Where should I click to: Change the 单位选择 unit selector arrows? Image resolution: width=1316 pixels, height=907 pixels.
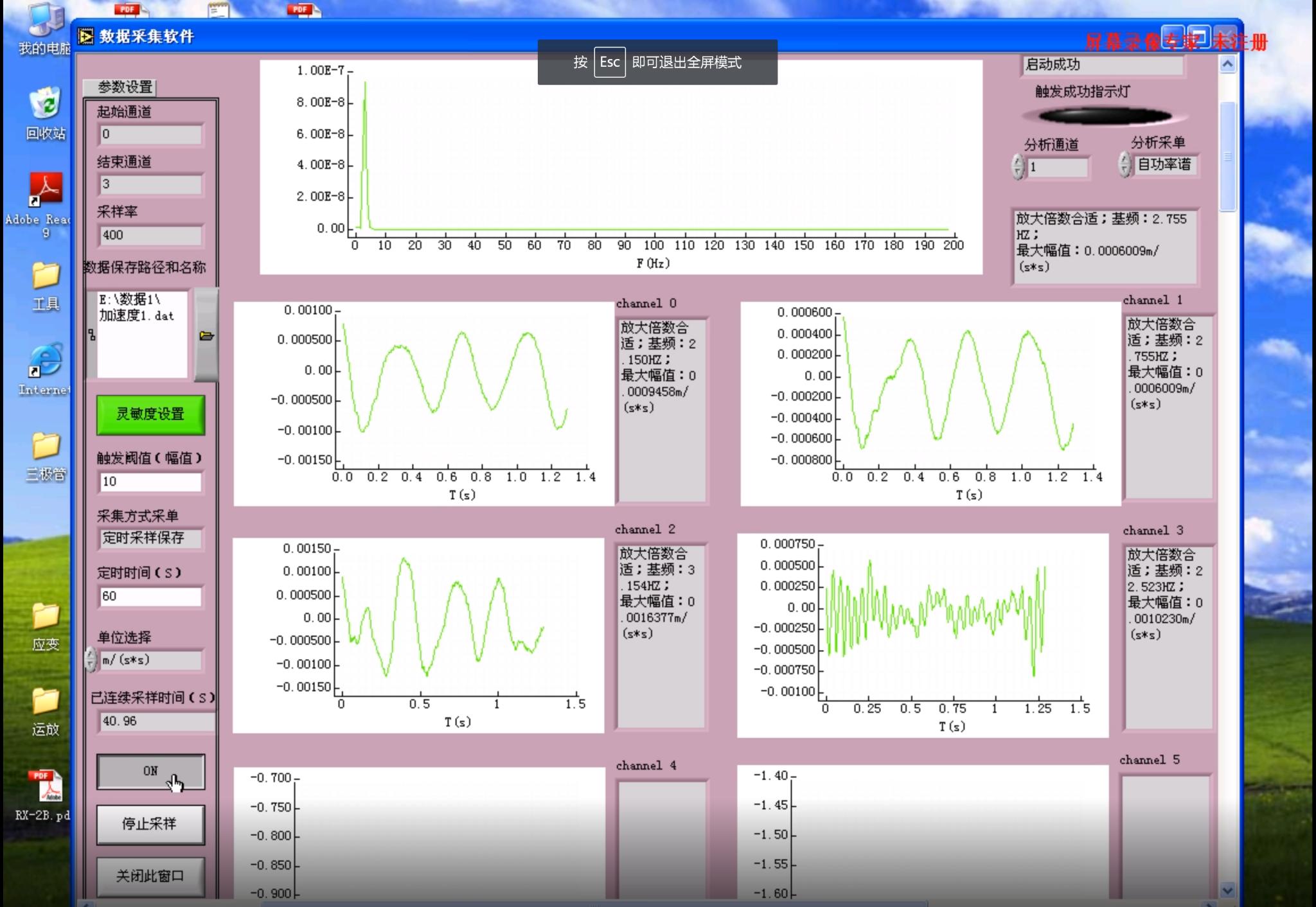pyautogui.click(x=91, y=660)
